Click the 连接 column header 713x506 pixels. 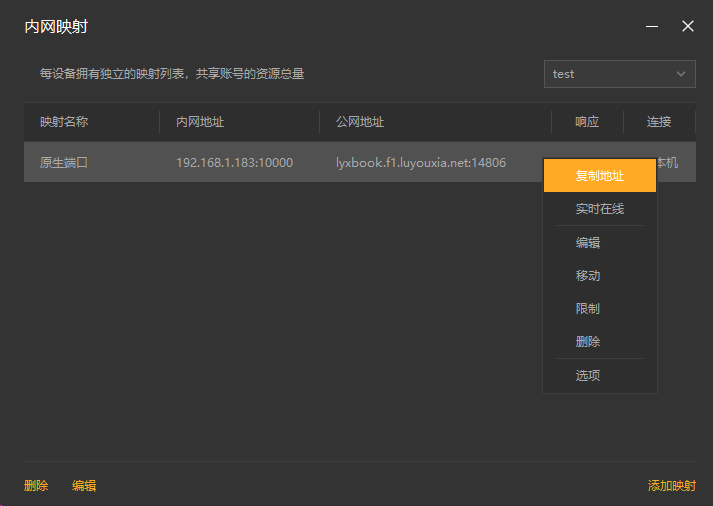tap(659, 122)
